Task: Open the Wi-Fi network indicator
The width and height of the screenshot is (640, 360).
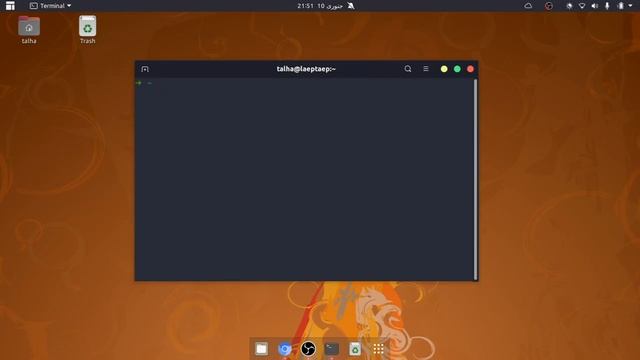Action: [x=582, y=6]
